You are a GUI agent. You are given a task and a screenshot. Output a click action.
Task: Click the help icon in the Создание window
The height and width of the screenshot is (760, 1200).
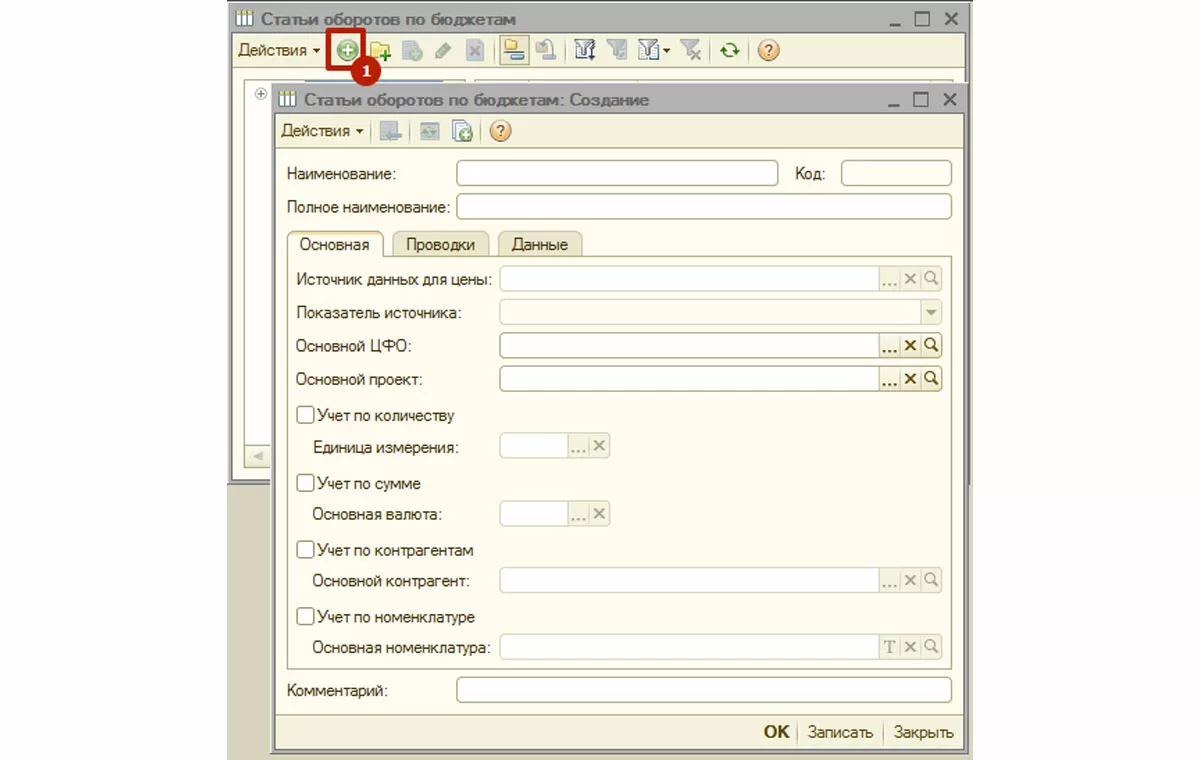click(x=500, y=131)
